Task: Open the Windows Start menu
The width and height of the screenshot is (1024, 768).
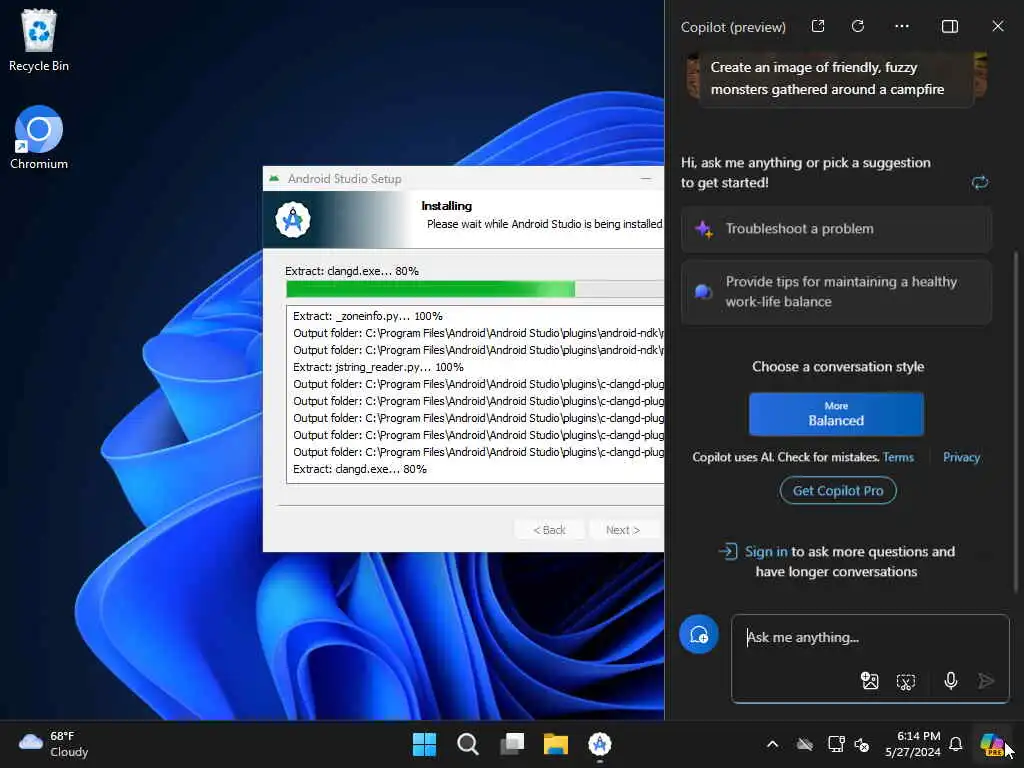Action: 424,744
